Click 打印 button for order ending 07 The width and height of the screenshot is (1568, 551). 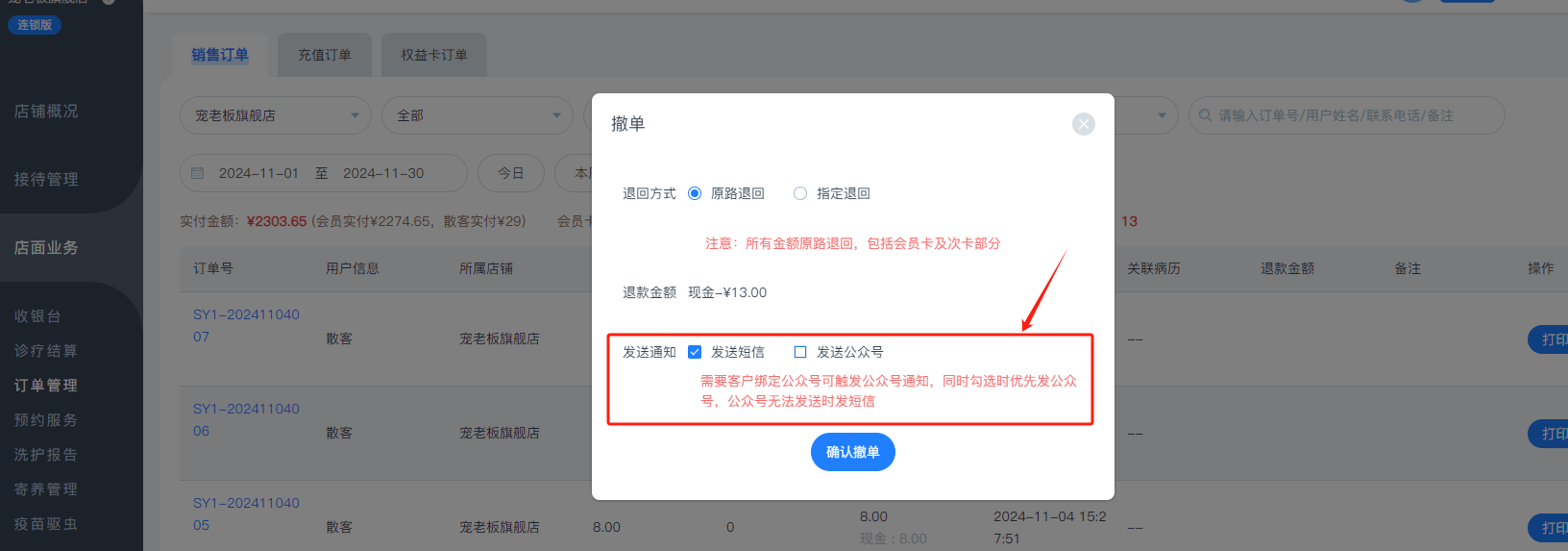pos(1548,339)
